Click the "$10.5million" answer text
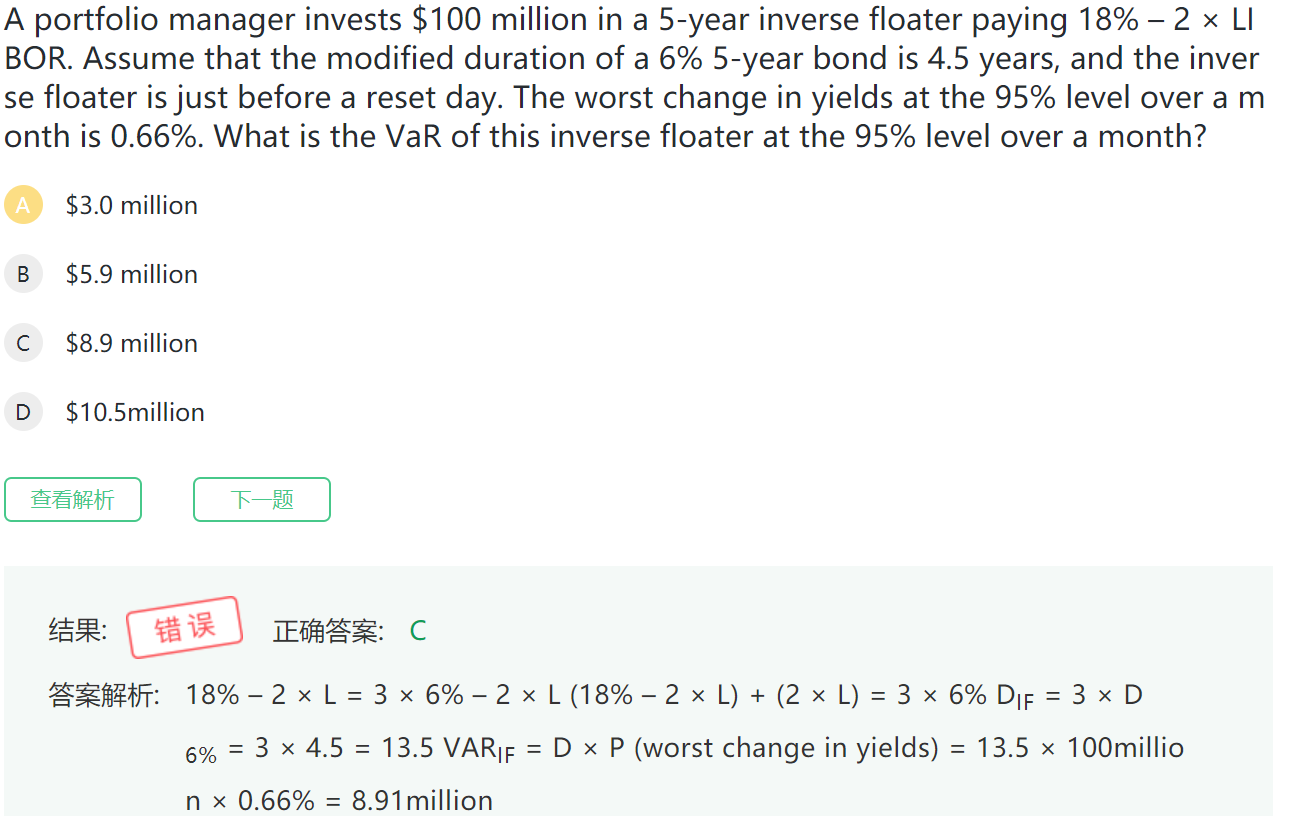The height and width of the screenshot is (816, 1304). coord(135,412)
